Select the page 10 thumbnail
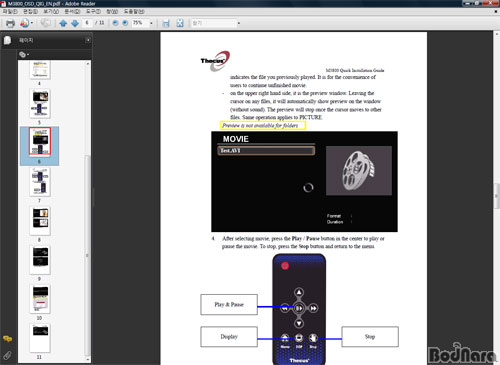 [40, 299]
